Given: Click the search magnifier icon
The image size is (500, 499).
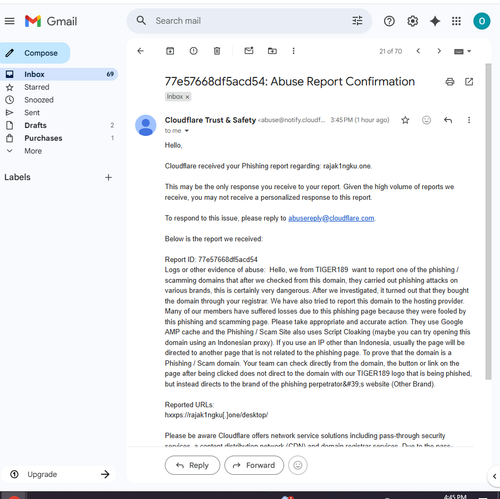Looking at the screenshot, I should 141,21.
